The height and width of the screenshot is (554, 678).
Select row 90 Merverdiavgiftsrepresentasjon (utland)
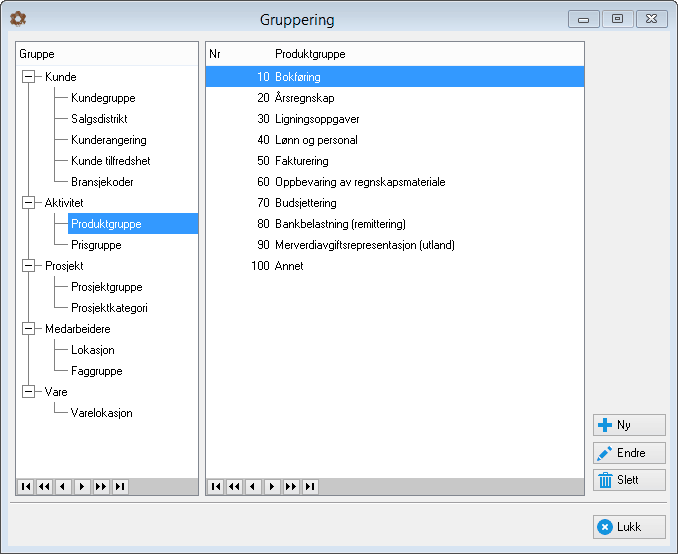coord(395,245)
